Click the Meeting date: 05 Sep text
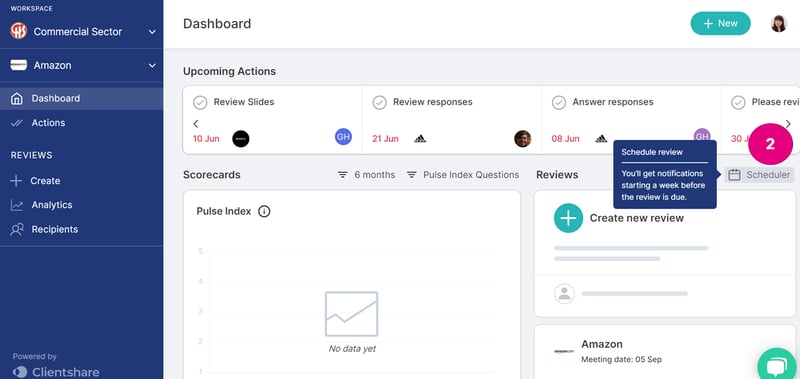Image resolution: width=800 pixels, height=379 pixels. click(x=621, y=360)
